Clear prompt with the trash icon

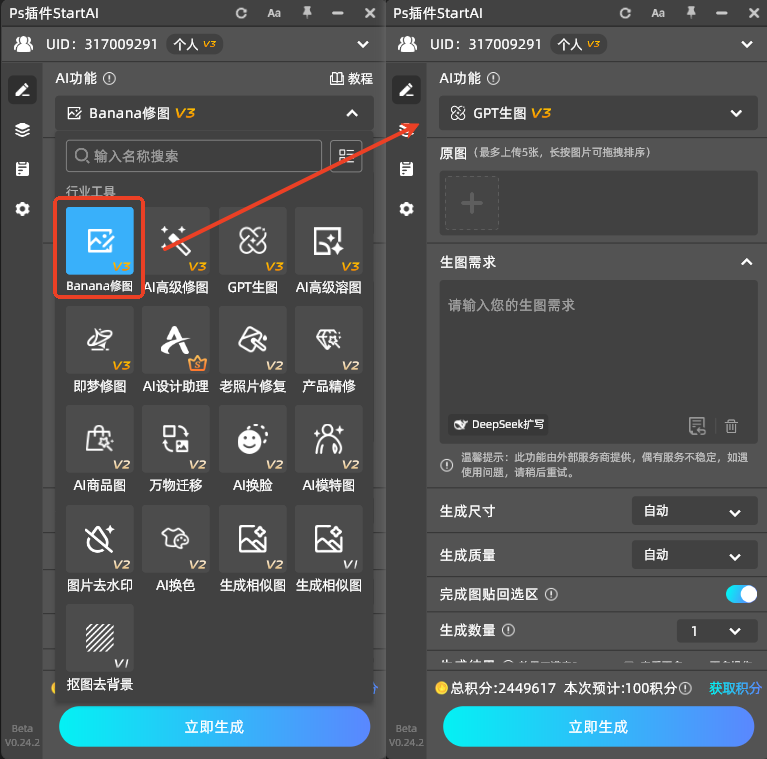point(731,426)
